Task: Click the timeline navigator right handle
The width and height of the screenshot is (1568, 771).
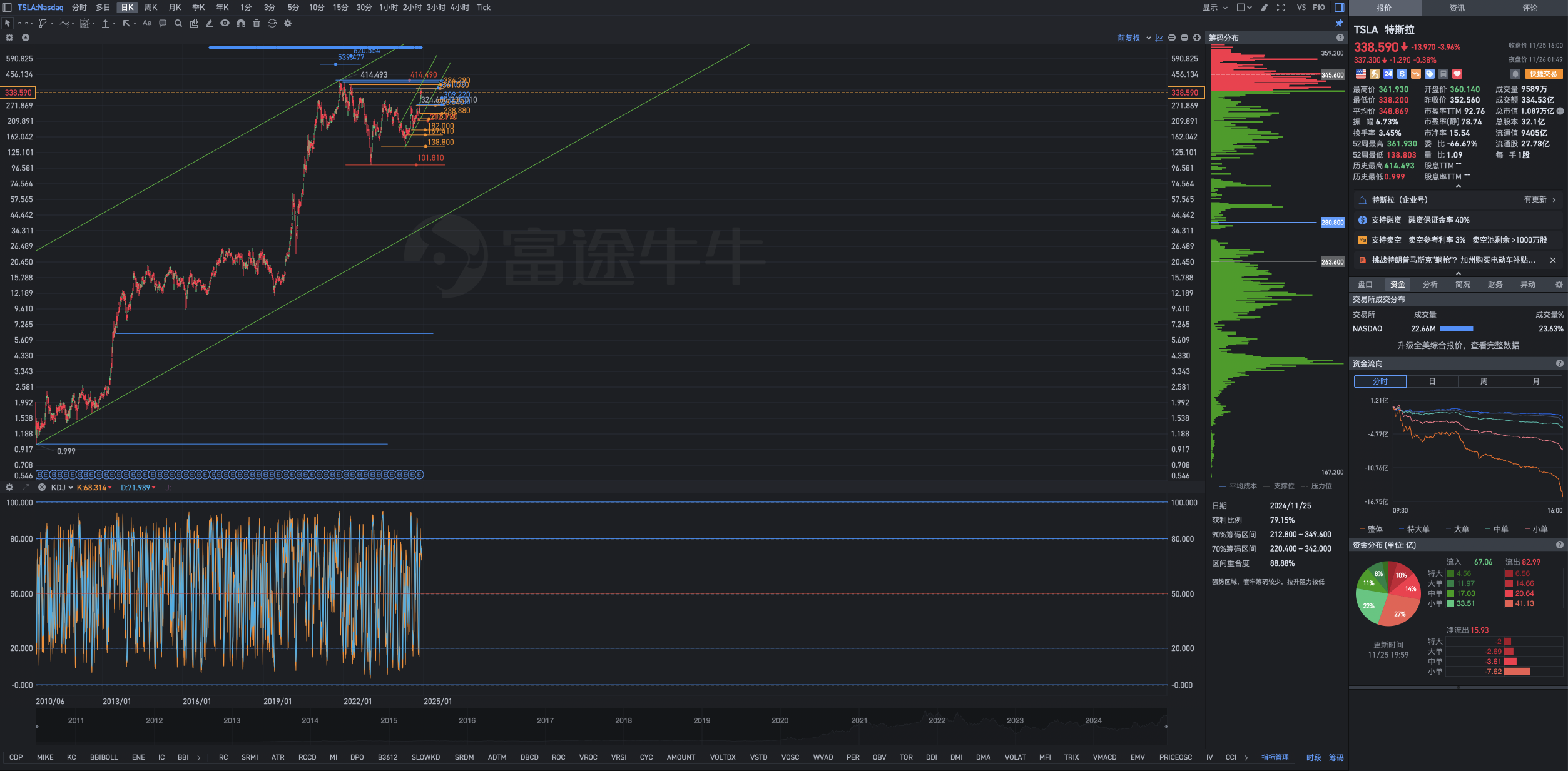Action: [1166, 727]
